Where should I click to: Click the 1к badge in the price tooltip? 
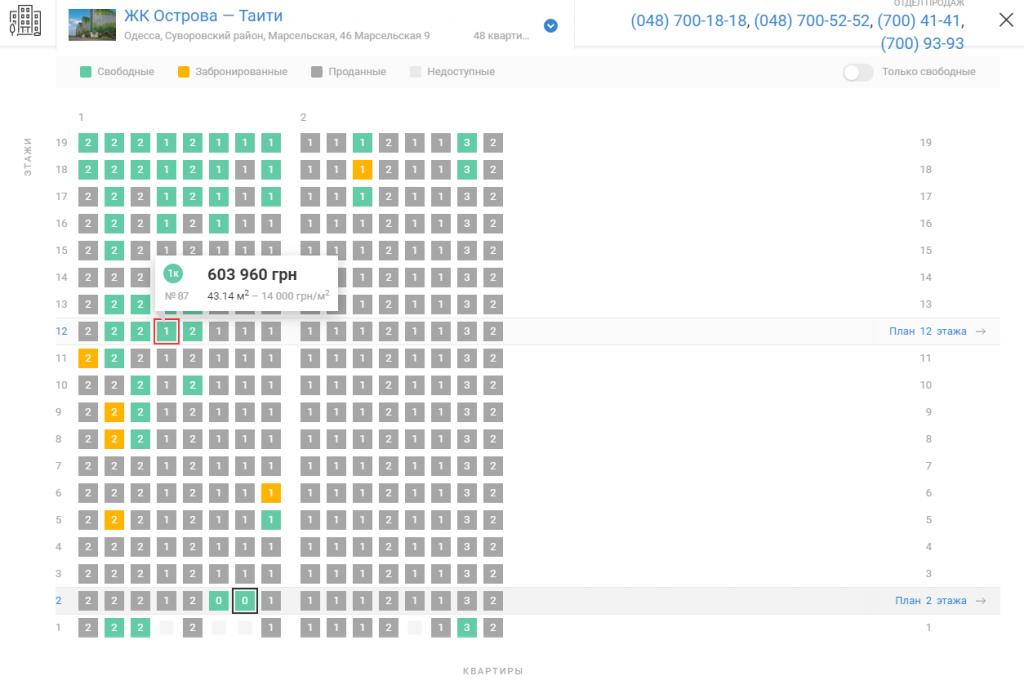pos(173,274)
